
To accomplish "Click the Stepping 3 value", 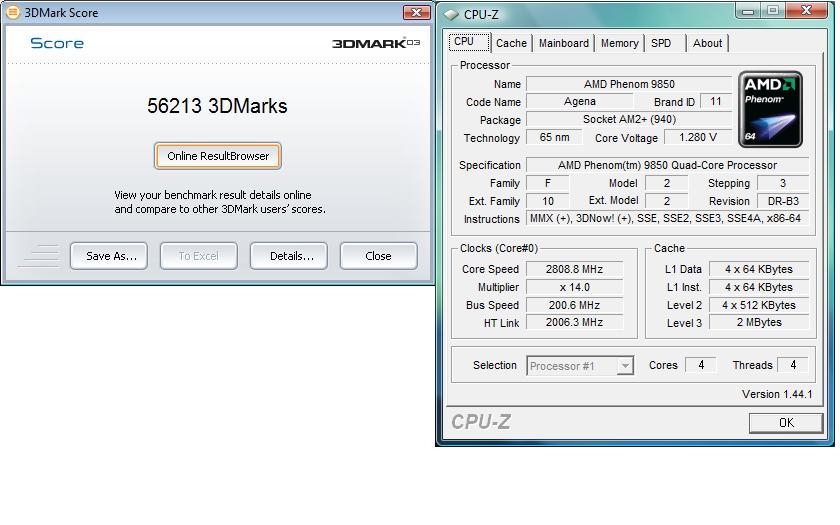I will tap(782, 183).
